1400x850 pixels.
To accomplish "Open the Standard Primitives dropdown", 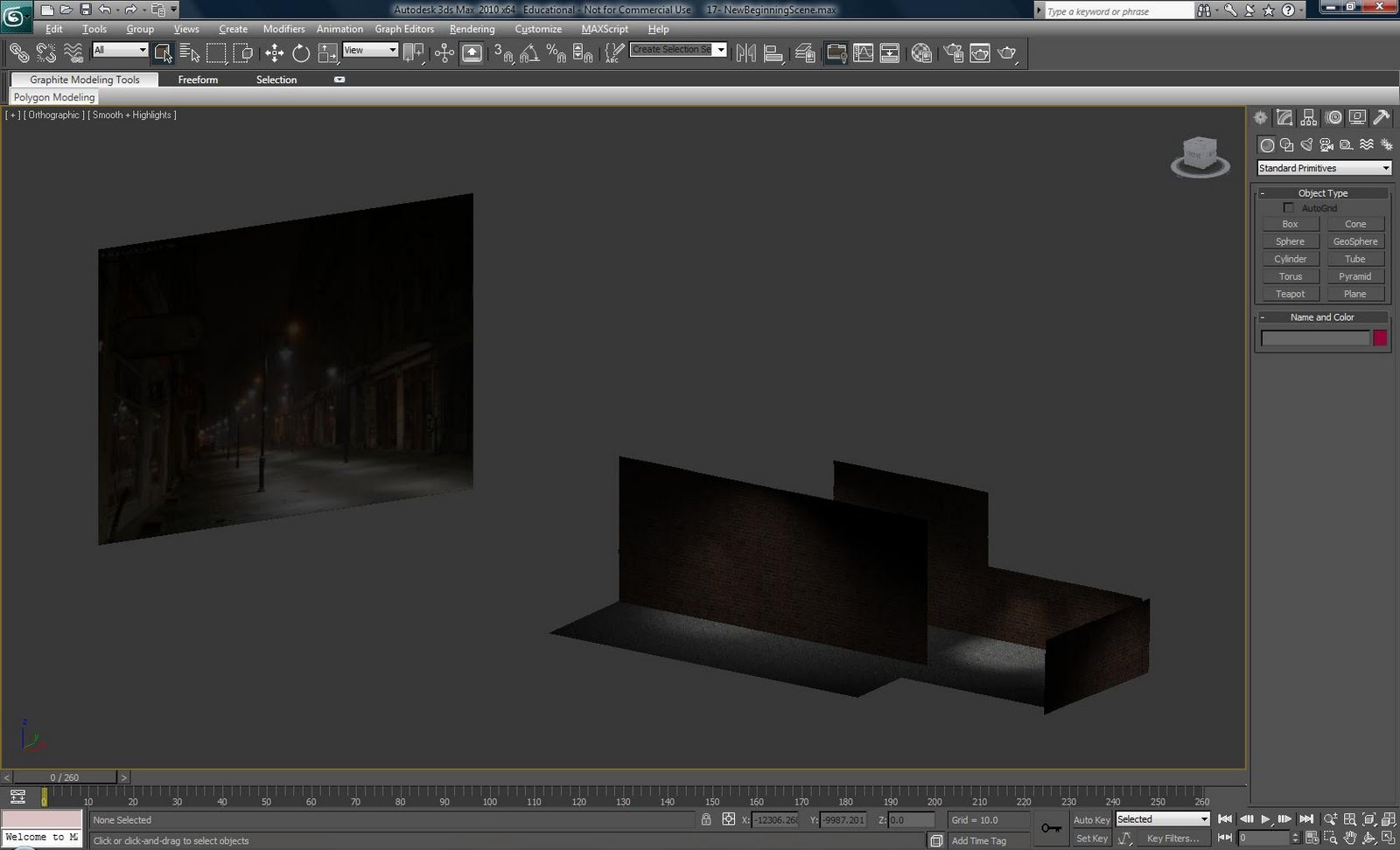I will pyautogui.click(x=1323, y=168).
